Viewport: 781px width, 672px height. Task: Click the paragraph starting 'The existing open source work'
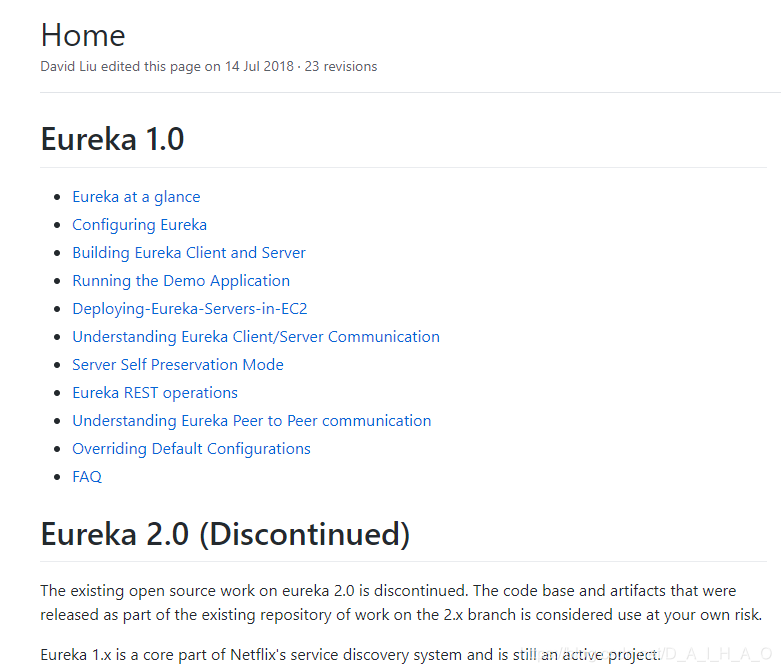point(401,603)
